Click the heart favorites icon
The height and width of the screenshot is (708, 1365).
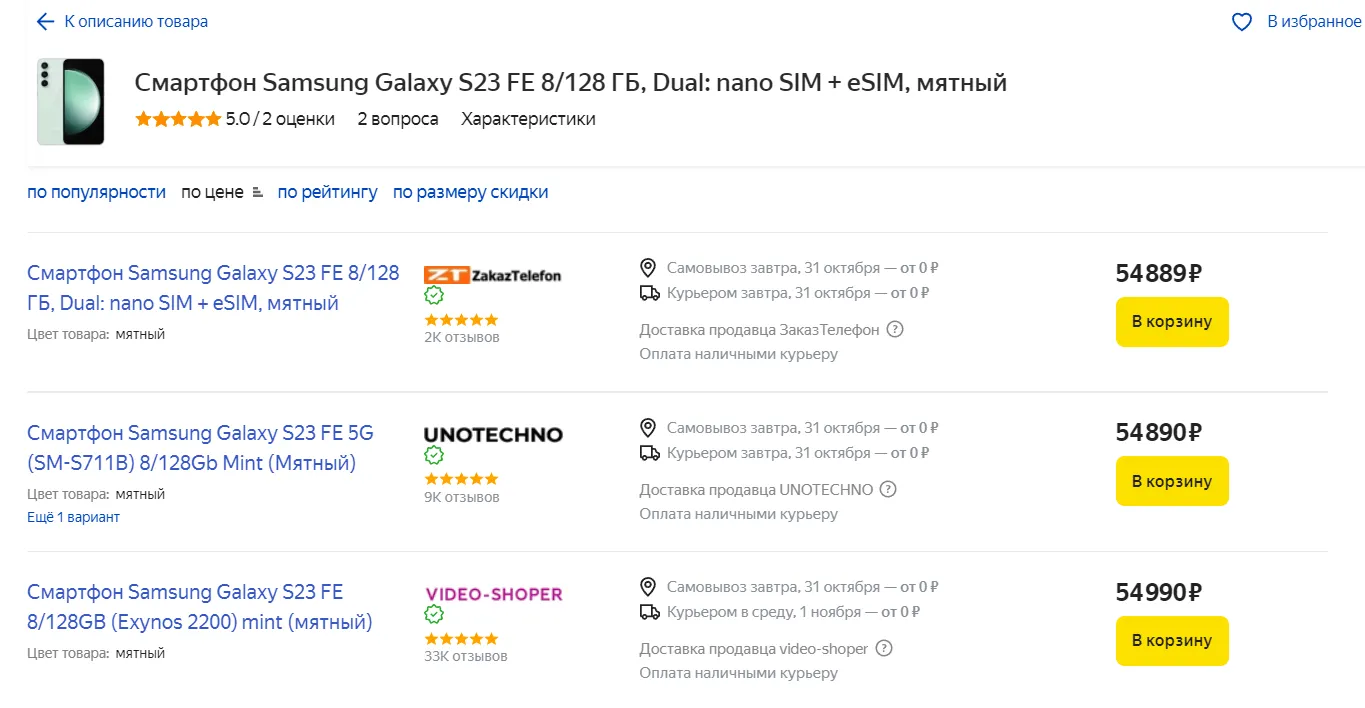(1241, 22)
